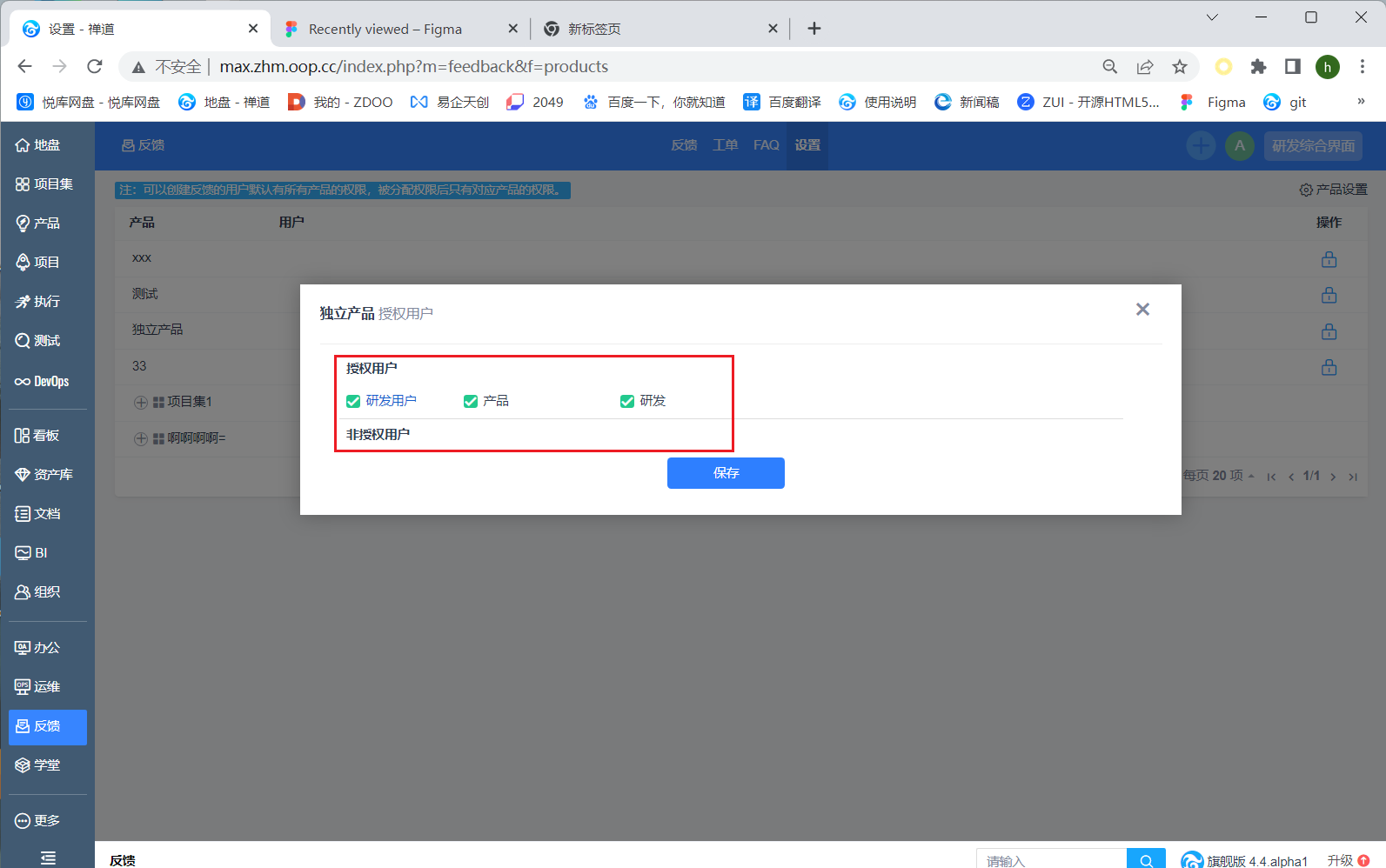Bookmark this page with the star icon
The height and width of the screenshot is (868, 1386).
(1180, 67)
